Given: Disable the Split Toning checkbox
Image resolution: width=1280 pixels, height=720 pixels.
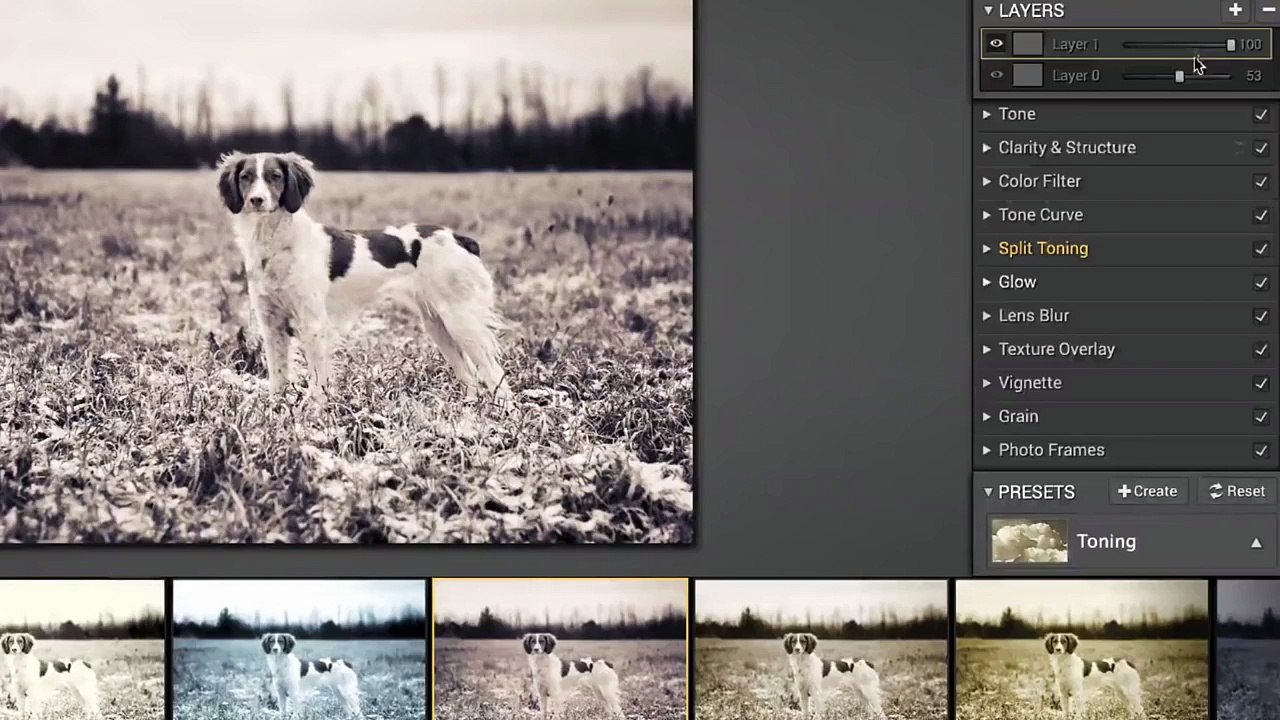Looking at the screenshot, I should click(x=1261, y=249).
